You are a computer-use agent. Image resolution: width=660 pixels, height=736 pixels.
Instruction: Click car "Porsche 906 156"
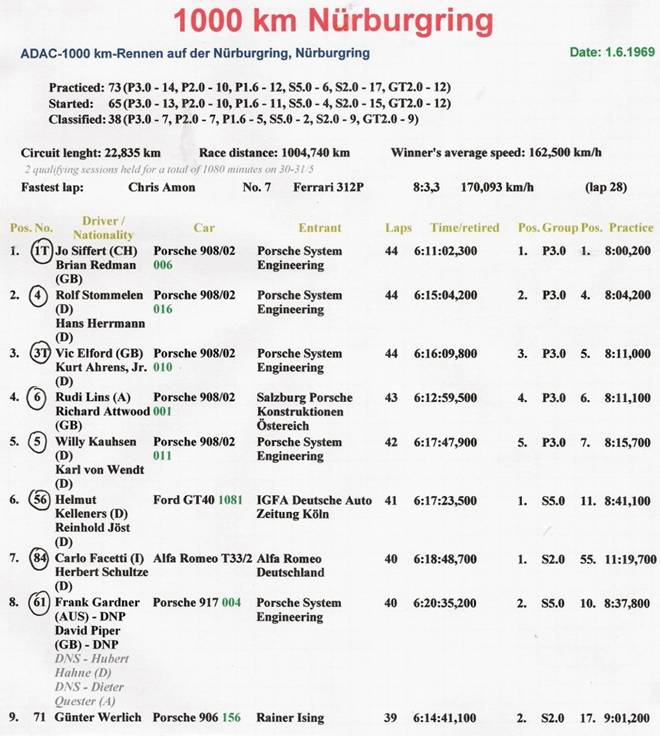coord(197,718)
